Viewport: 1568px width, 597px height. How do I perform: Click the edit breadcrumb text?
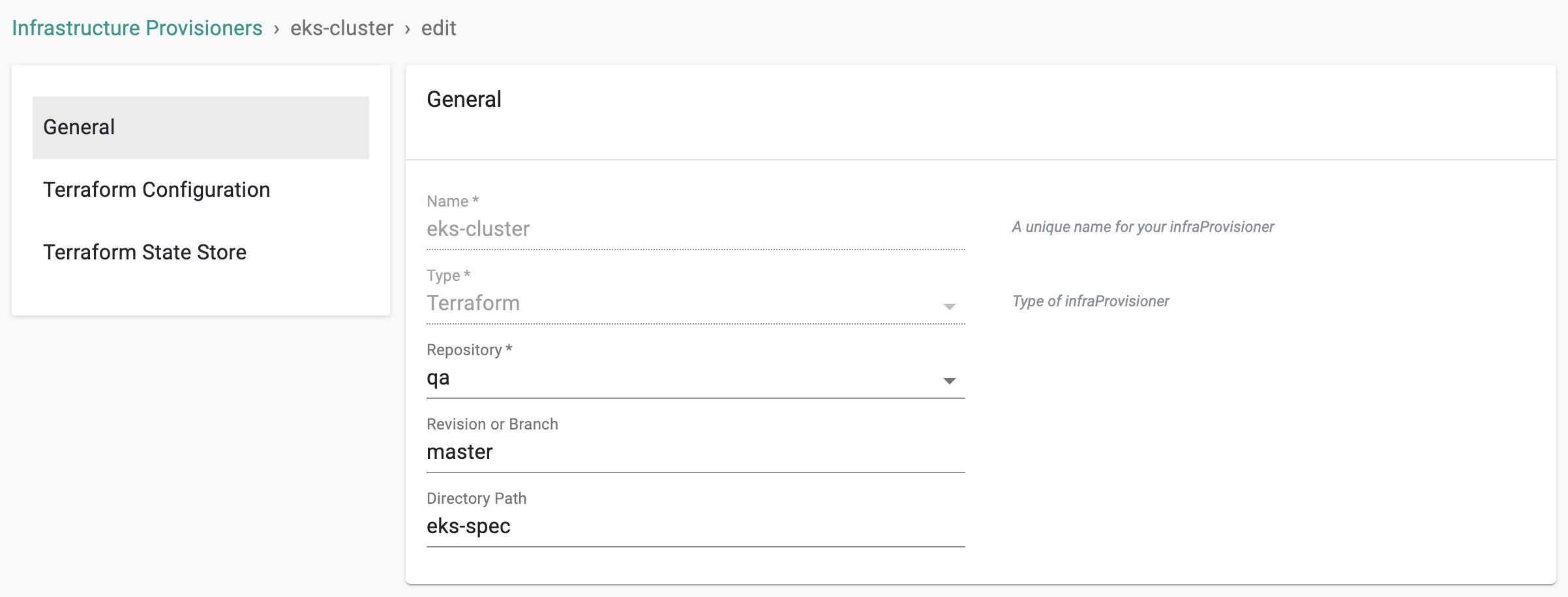[438, 28]
